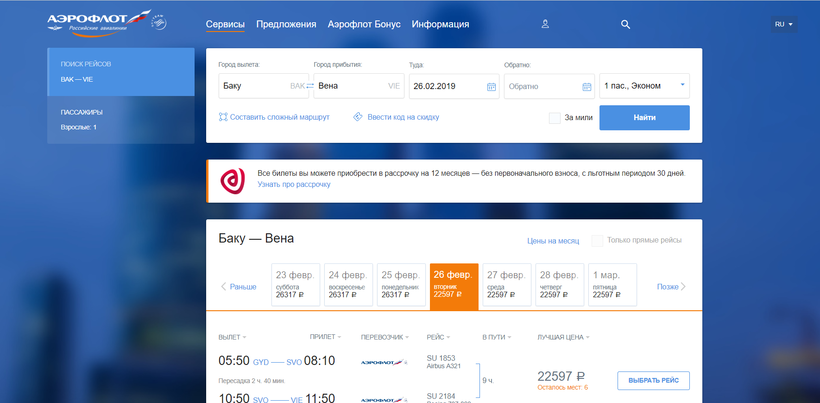Select 'Поиск рейсов BAK — VIE' sidebar step

coord(121,72)
